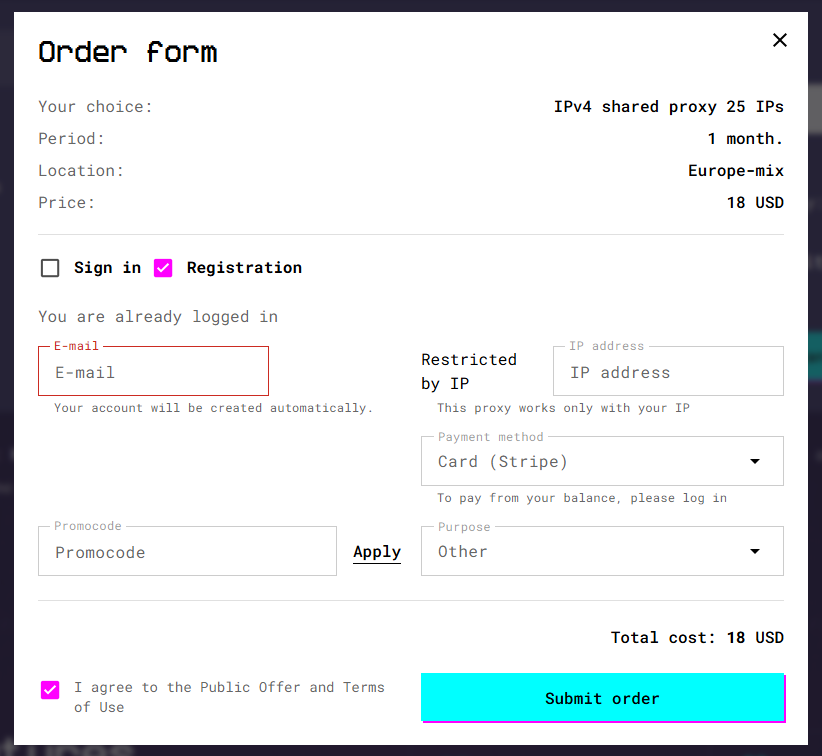Expand the Purpose selector showing Other

coord(755,551)
